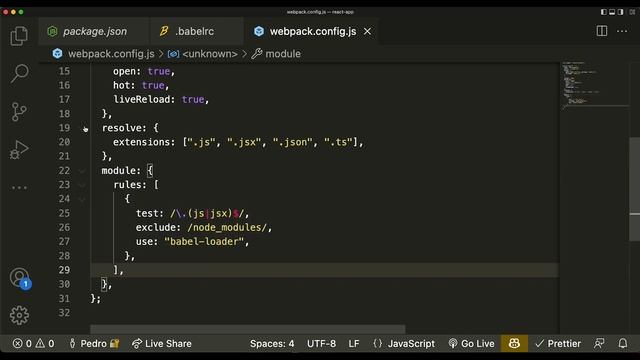Place cursor on "babel-loader" string
The height and width of the screenshot is (360, 640).
204,242
